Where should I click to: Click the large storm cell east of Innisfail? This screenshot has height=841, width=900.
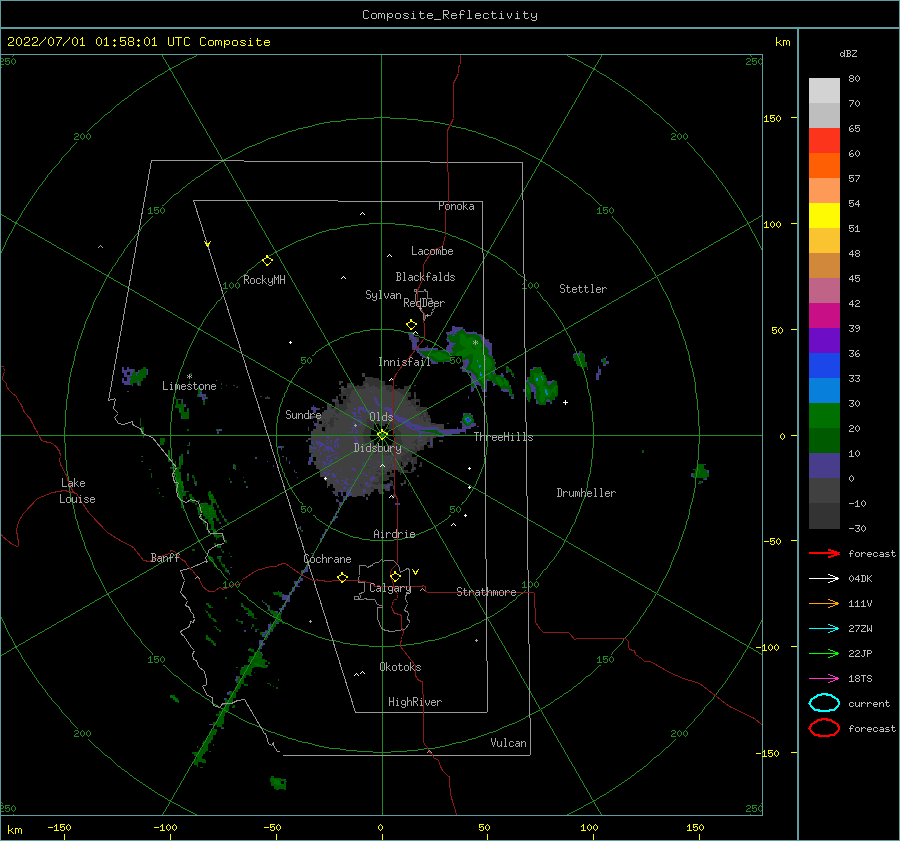click(472, 356)
